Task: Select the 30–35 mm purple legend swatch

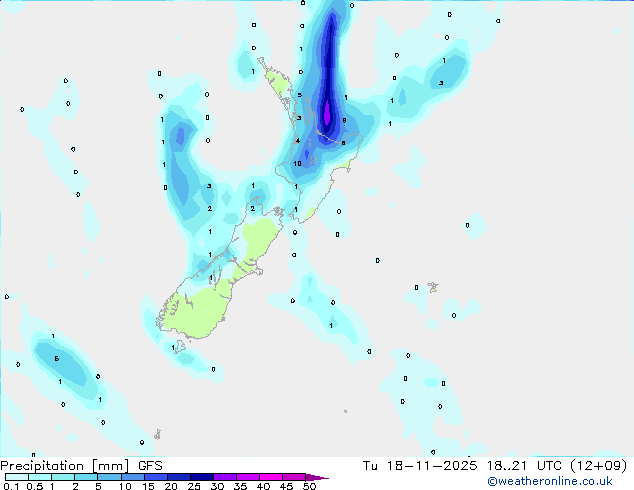Action: click(x=225, y=477)
